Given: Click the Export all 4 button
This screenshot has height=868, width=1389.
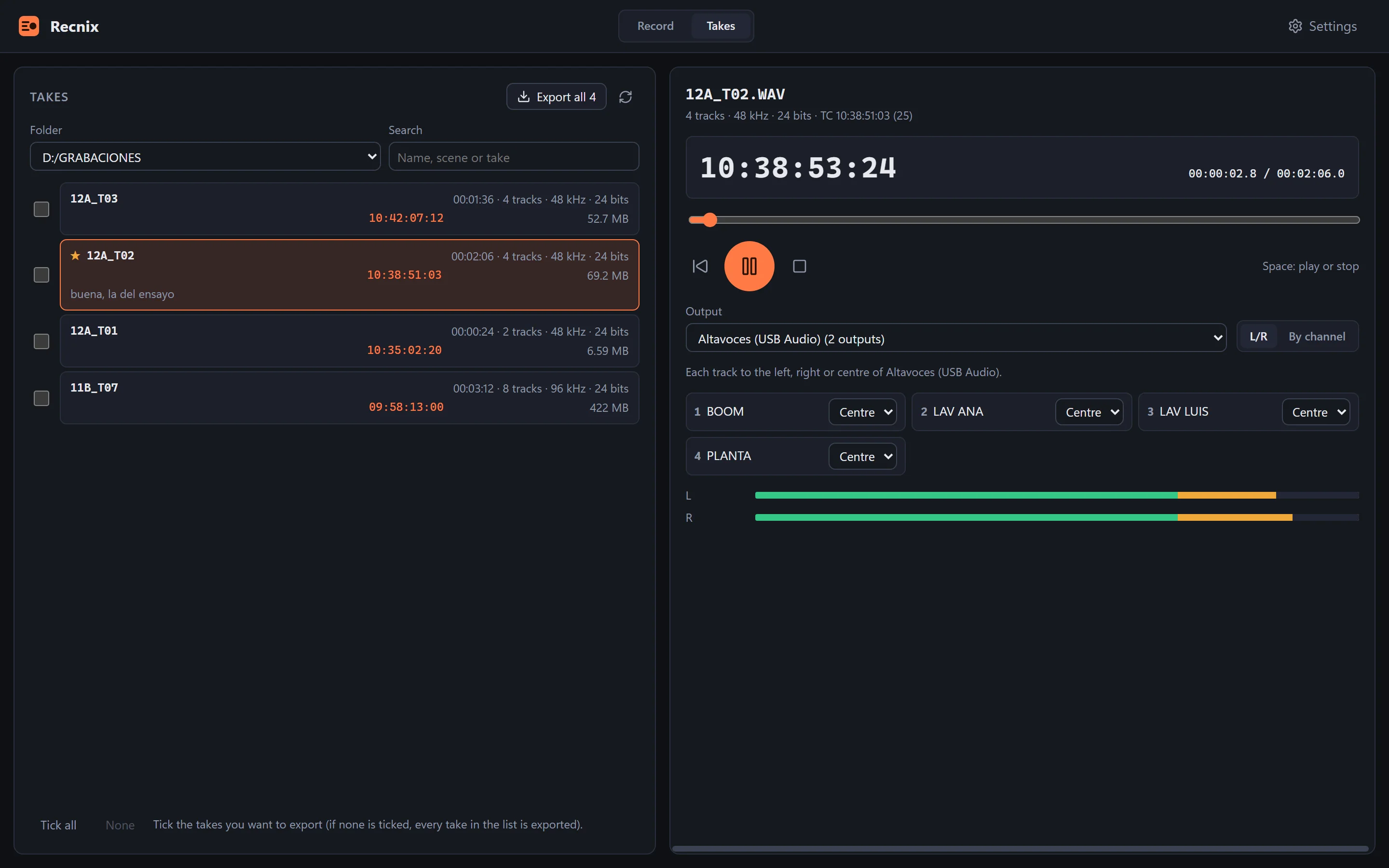Looking at the screenshot, I should pos(556,97).
